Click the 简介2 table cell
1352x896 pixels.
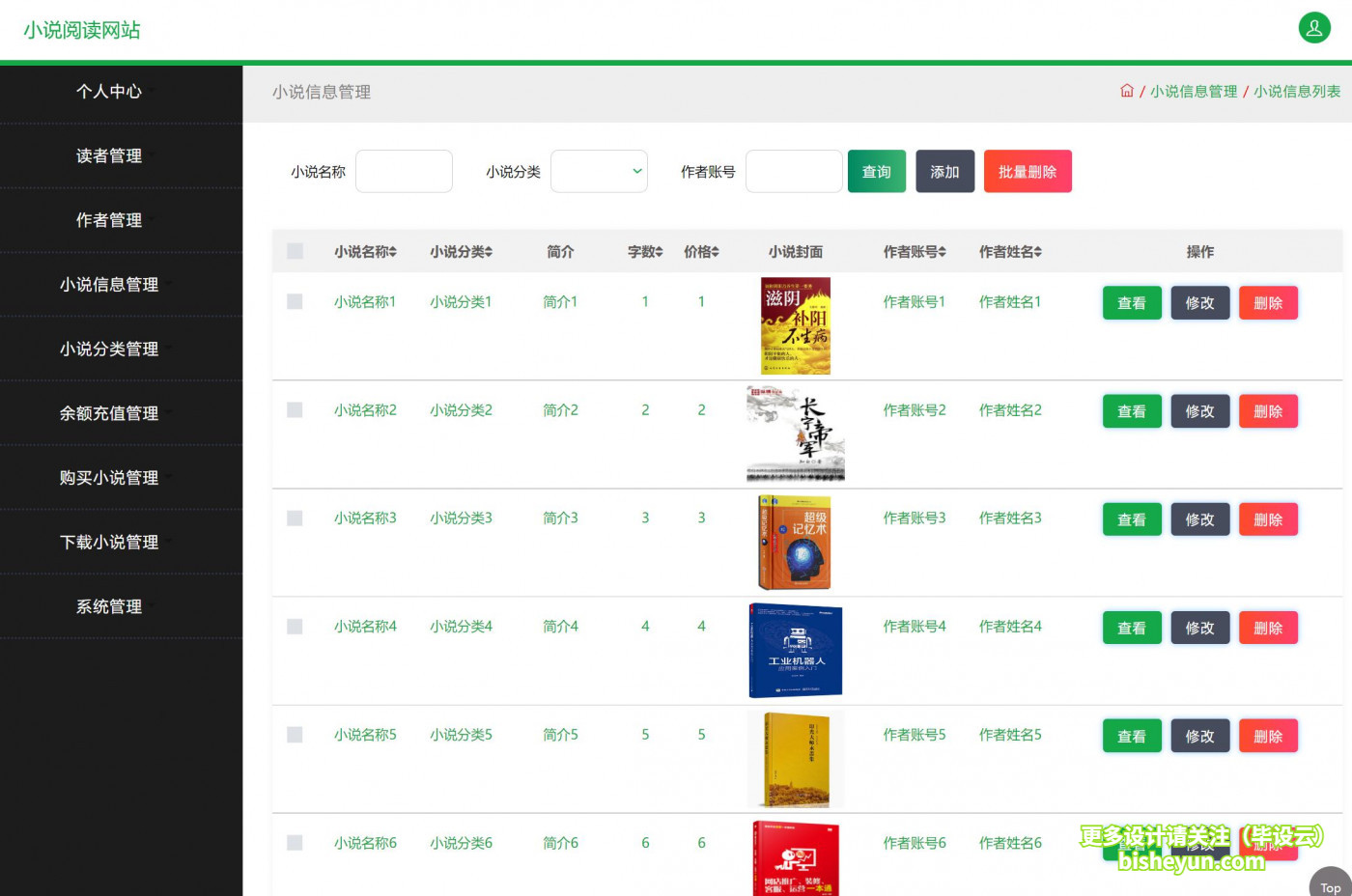pyautogui.click(x=560, y=409)
